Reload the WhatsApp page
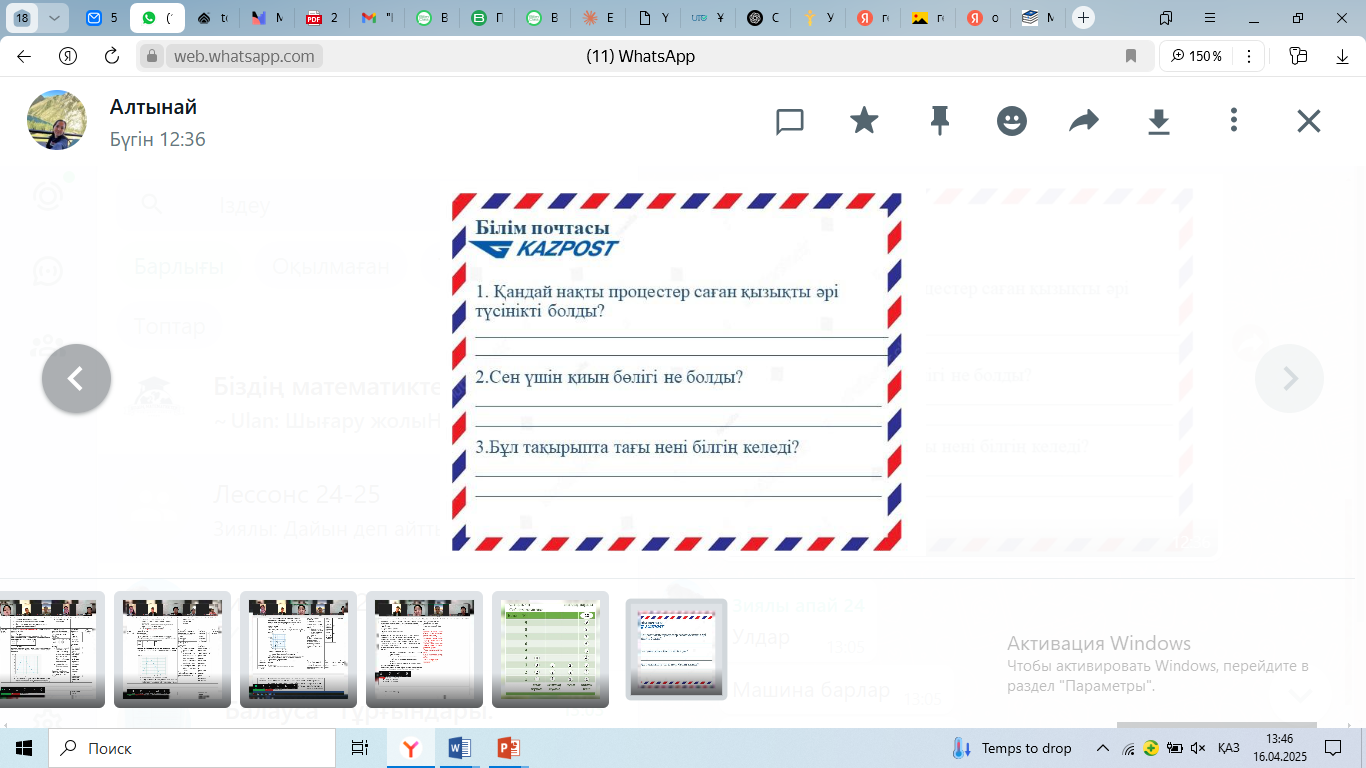This screenshot has height=768, width=1366. tap(112, 56)
